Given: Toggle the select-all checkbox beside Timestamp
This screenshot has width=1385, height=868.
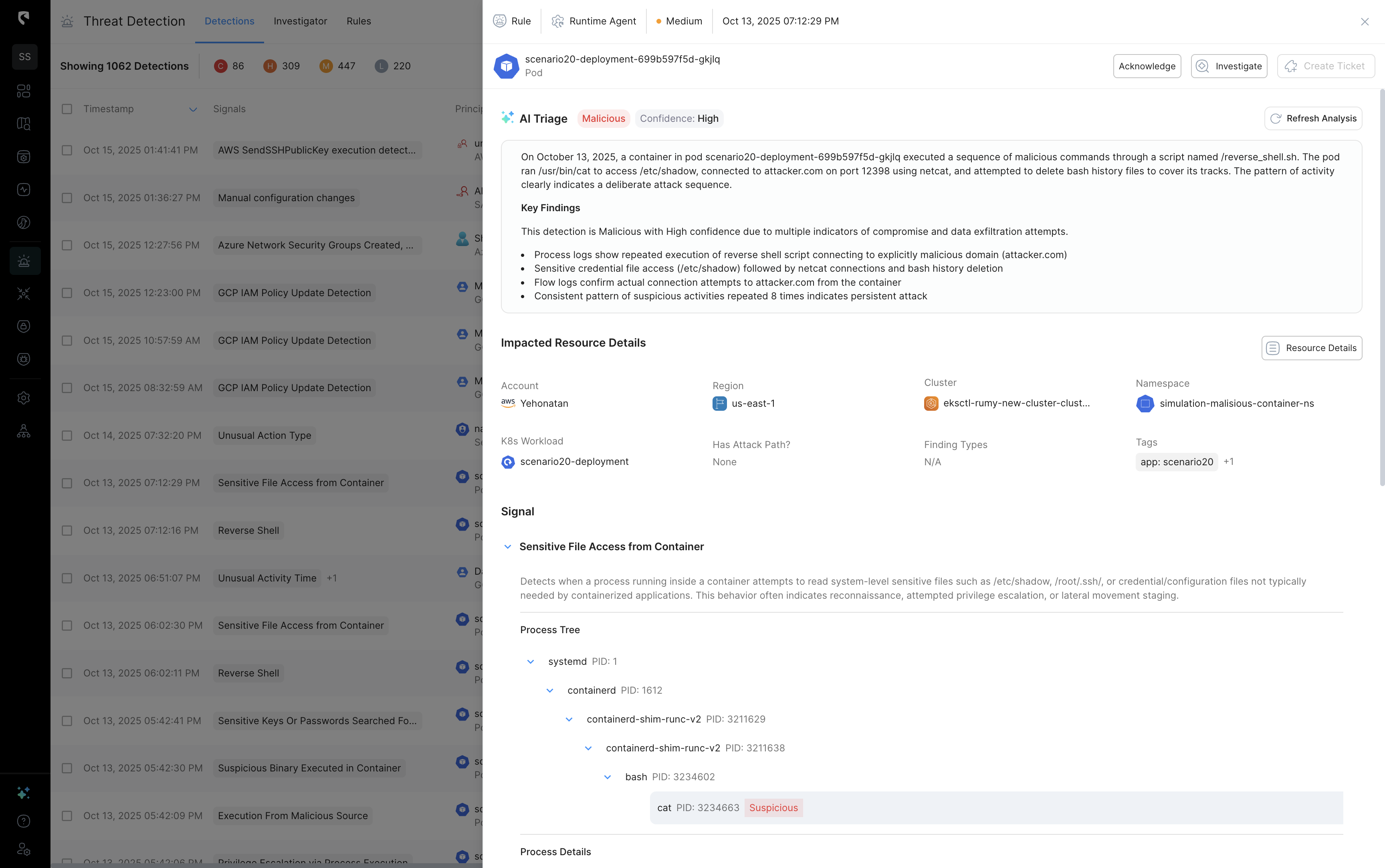Looking at the screenshot, I should 67,109.
